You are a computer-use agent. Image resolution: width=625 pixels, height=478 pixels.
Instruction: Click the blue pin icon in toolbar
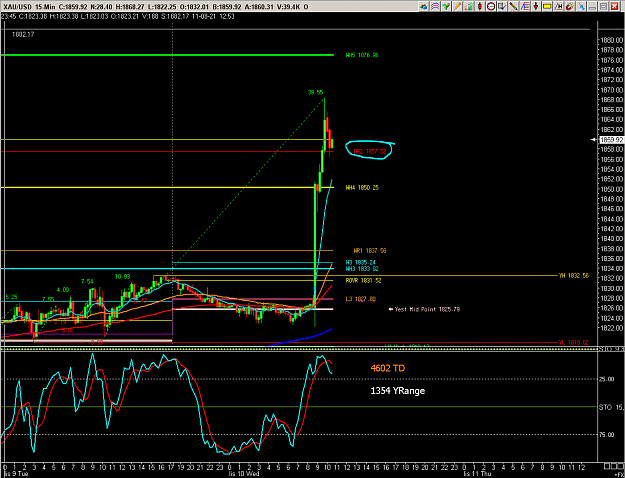(x=581, y=6)
